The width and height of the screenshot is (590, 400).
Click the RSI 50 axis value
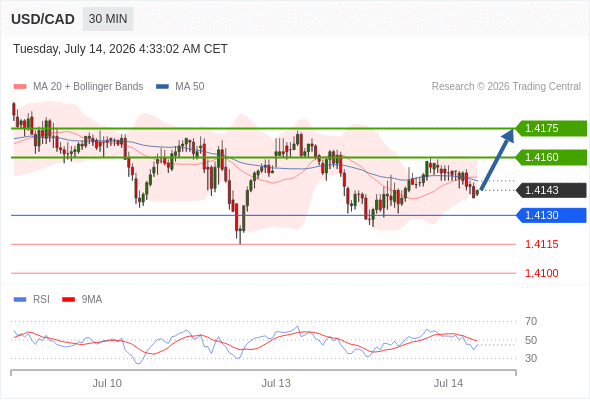coord(531,340)
